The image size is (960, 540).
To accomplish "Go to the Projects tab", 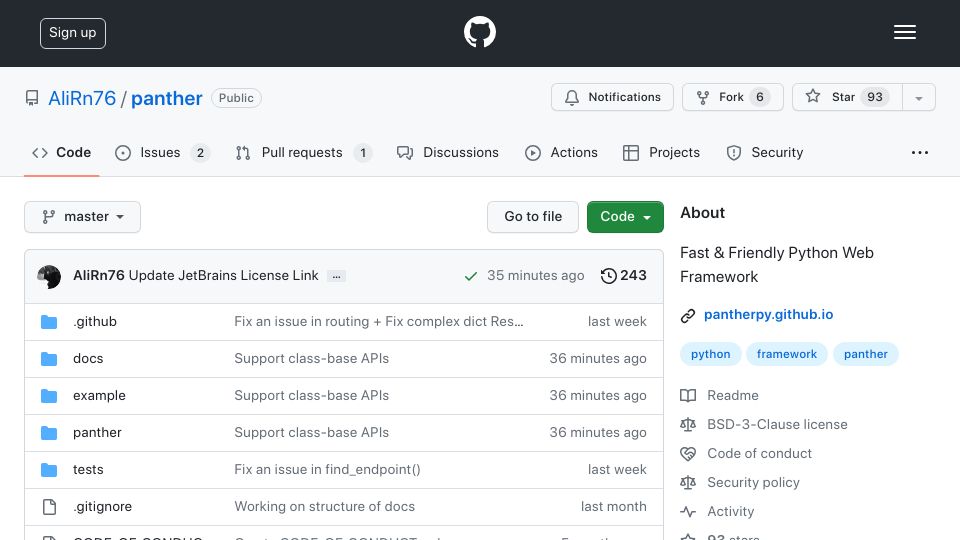I will point(661,152).
